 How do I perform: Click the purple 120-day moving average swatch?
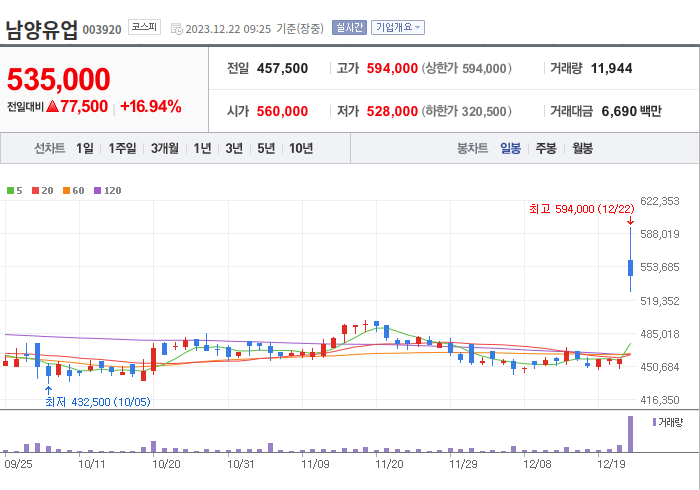click(x=97, y=191)
